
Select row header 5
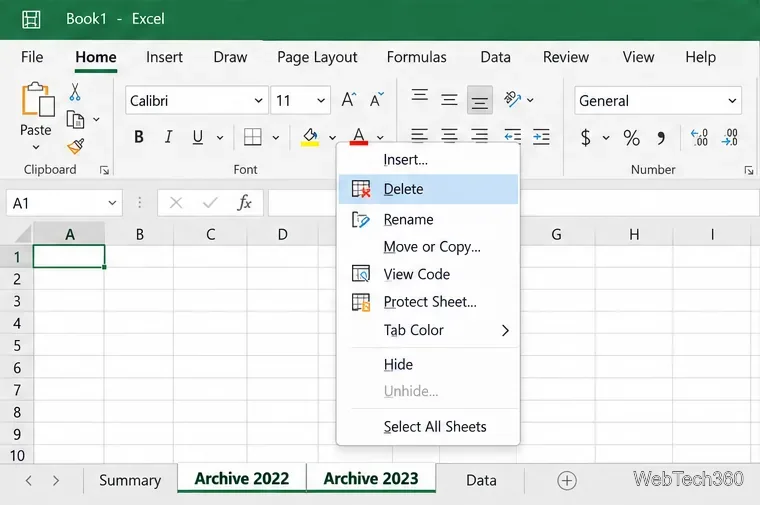click(x=17, y=346)
